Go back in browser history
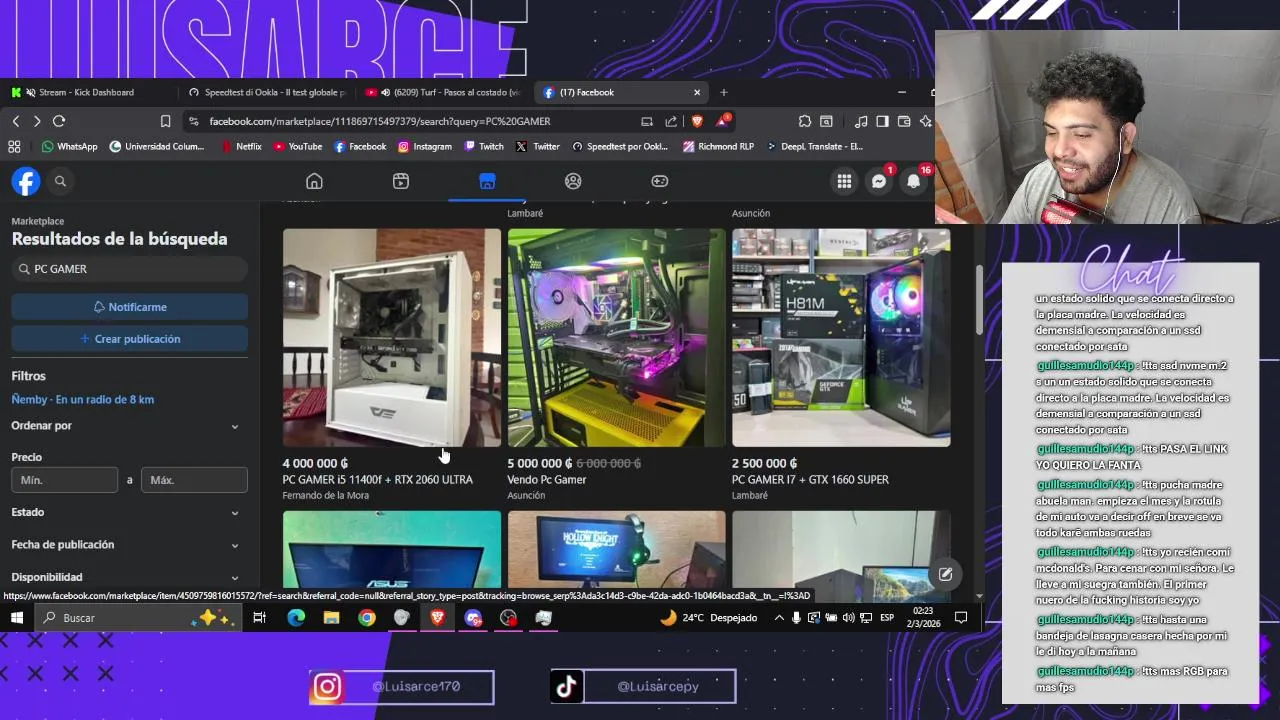The width and height of the screenshot is (1280, 720). coord(16,121)
